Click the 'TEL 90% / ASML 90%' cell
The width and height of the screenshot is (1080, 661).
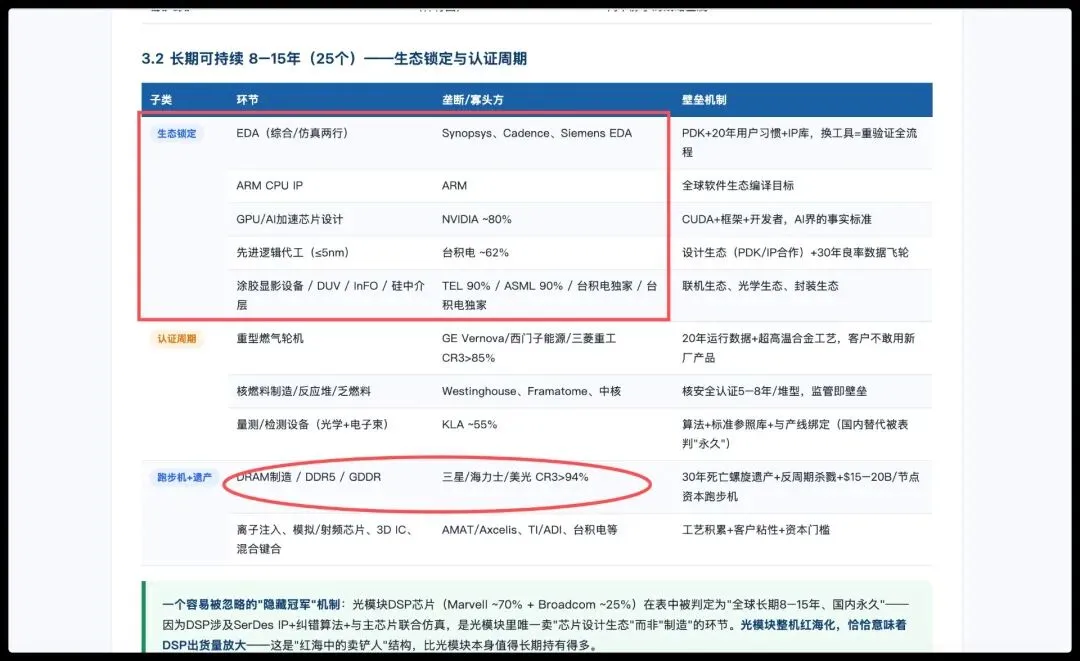(549, 295)
